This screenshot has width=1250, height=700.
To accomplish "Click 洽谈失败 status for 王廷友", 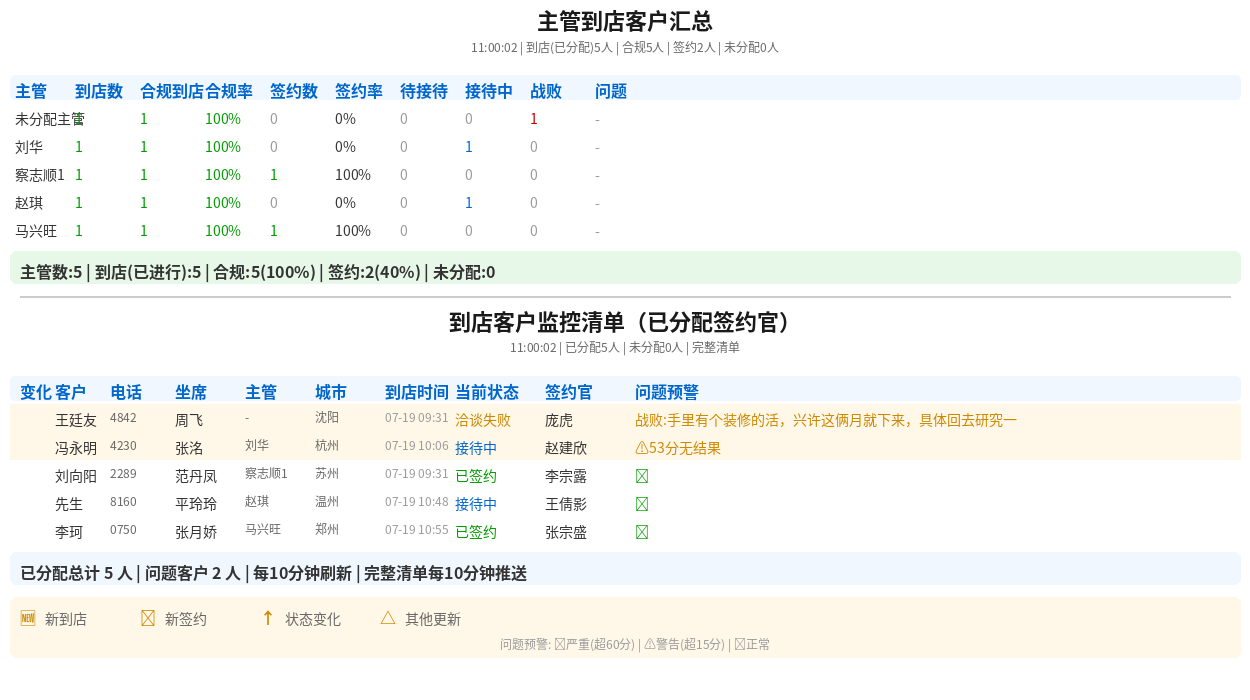I will [x=483, y=420].
